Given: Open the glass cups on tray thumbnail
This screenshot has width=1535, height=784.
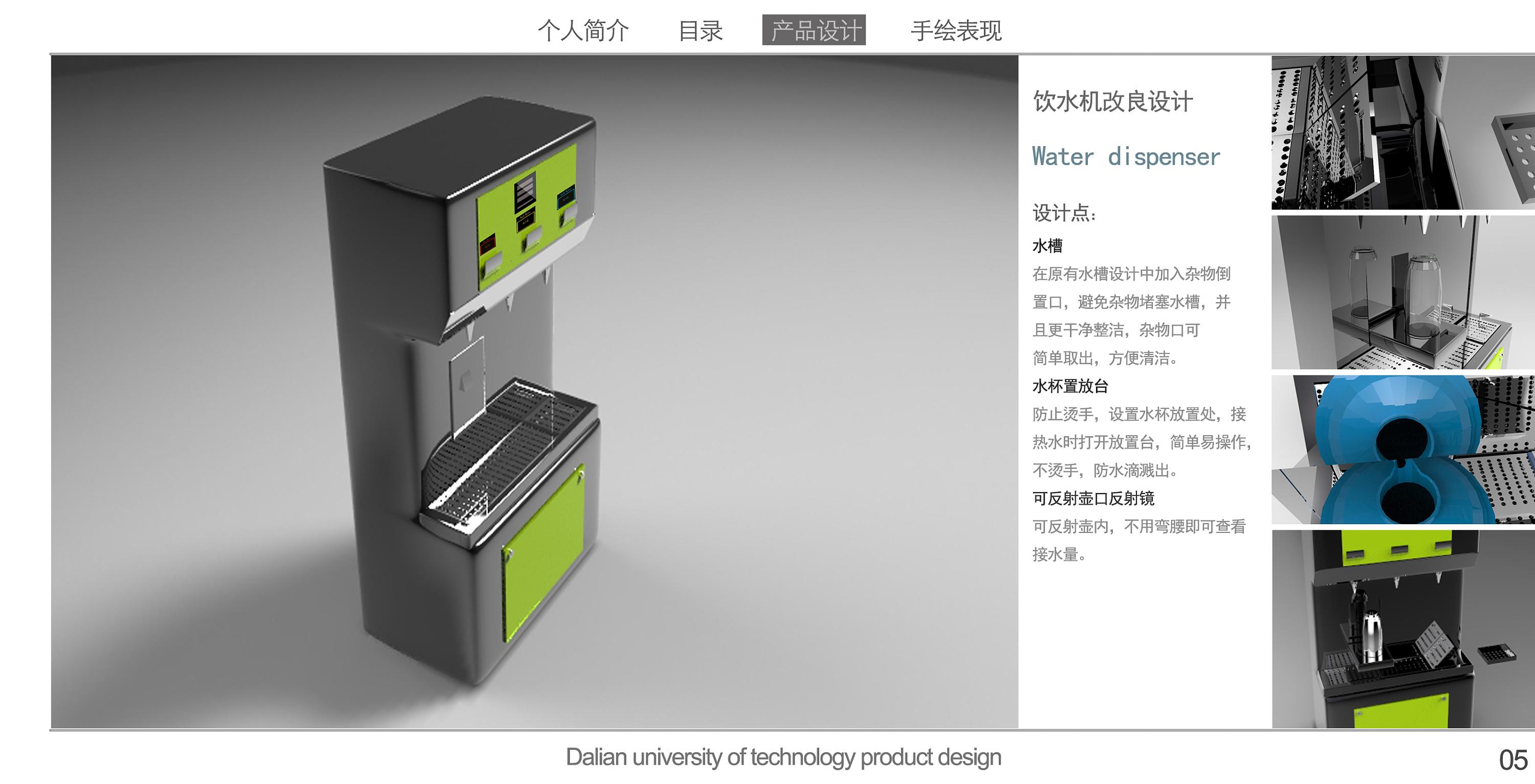Looking at the screenshot, I should 1404,292.
